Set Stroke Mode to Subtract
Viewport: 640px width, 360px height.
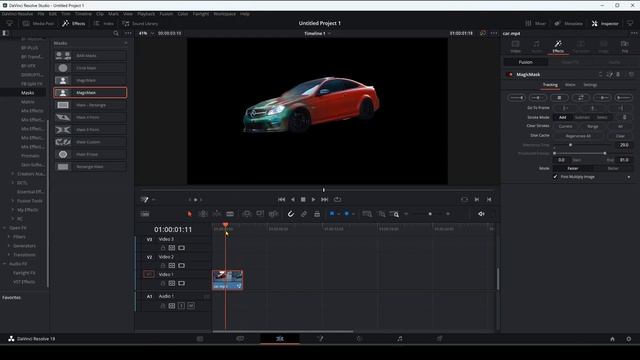582,117
